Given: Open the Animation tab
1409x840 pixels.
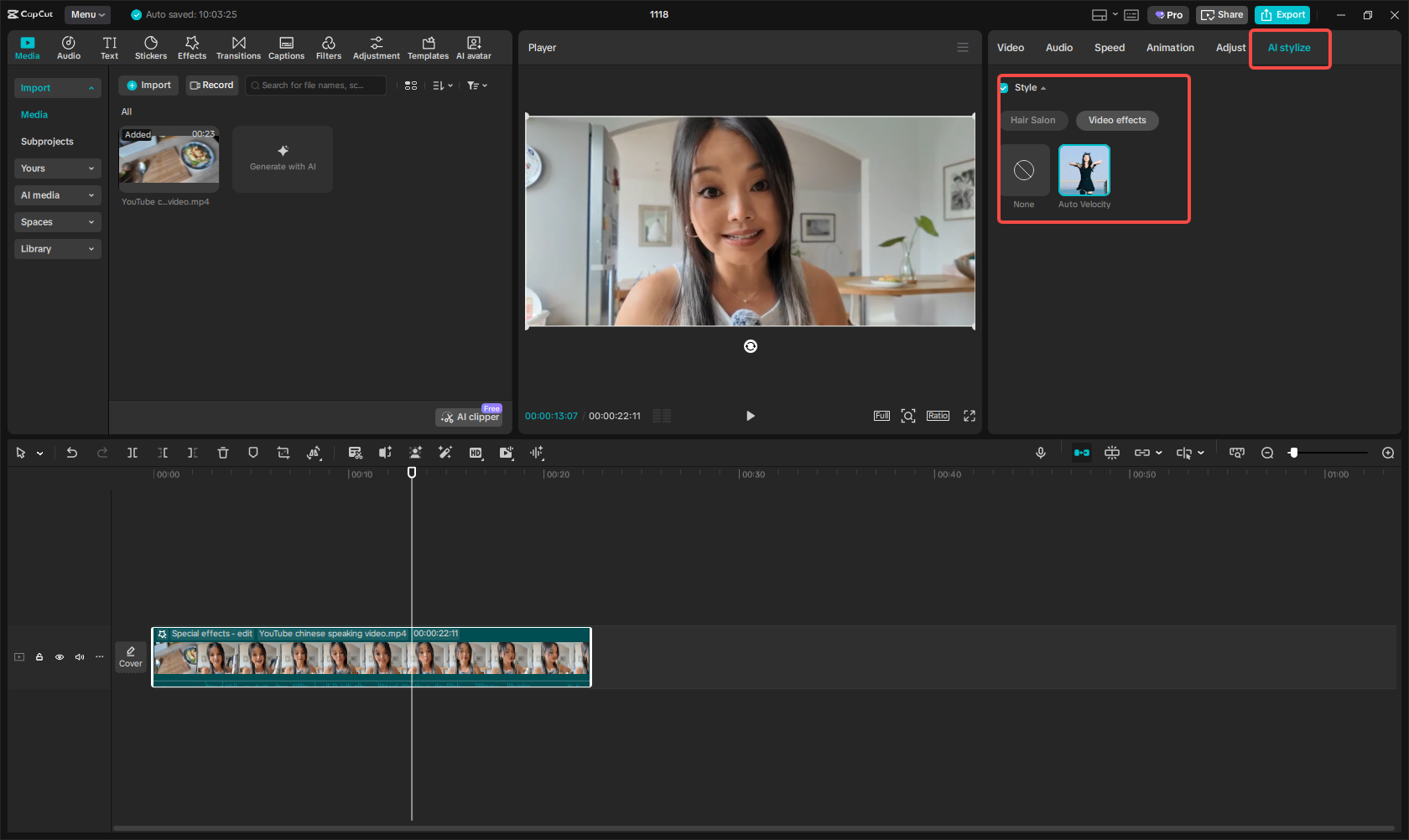Looking at the screenshot, I should pos(1170,48).
